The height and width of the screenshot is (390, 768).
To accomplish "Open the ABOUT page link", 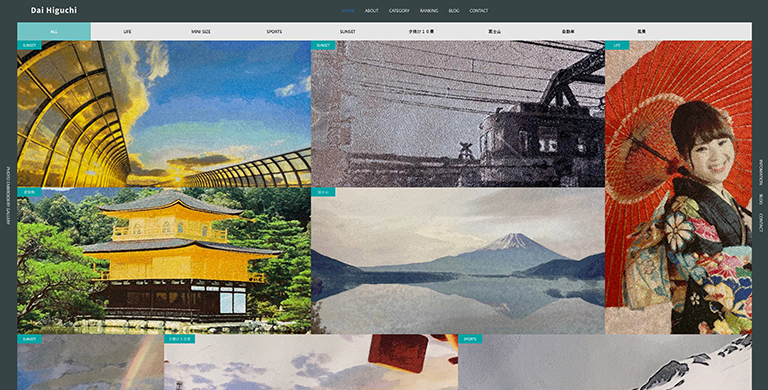I will click(x=371, y=11).
